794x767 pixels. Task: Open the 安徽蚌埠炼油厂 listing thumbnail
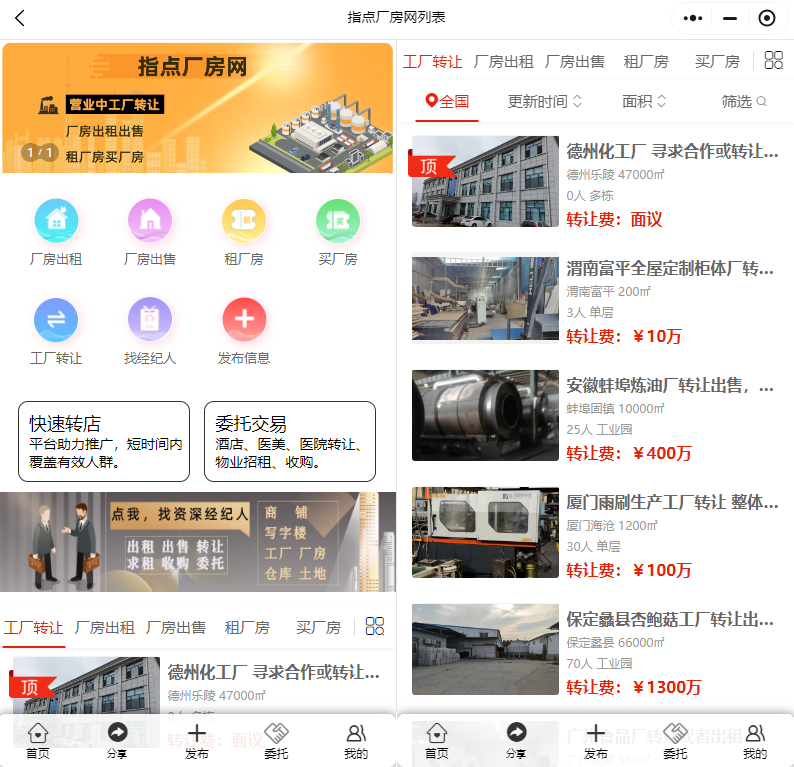(485, 416)
